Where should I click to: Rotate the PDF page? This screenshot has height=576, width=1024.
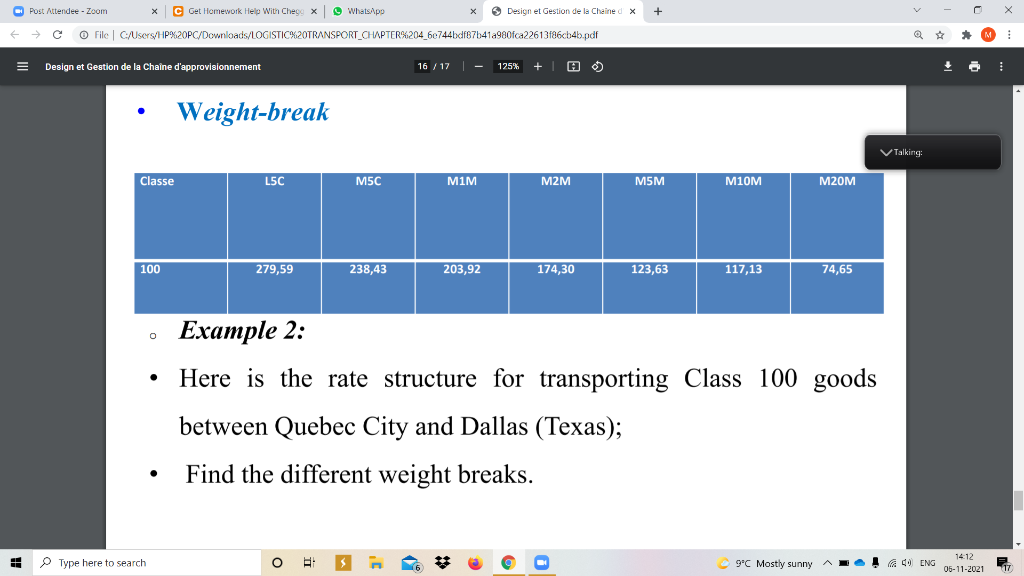point(597,67)
